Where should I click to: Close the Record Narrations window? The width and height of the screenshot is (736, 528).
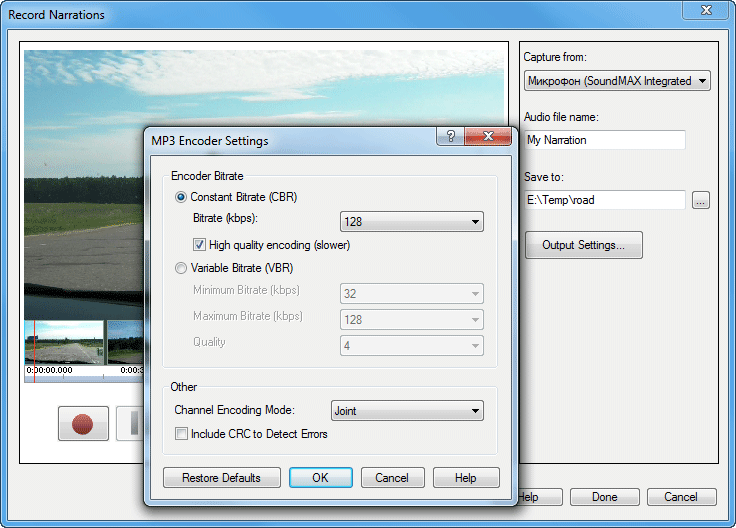(706, 10)
